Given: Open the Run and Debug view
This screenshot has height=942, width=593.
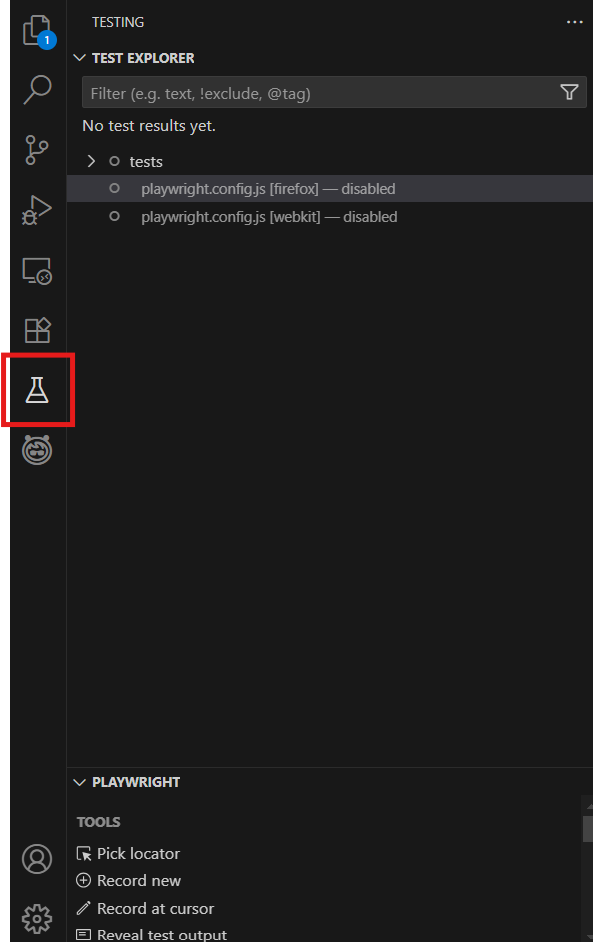Looking at the screenshot, I should pos(37,210).
